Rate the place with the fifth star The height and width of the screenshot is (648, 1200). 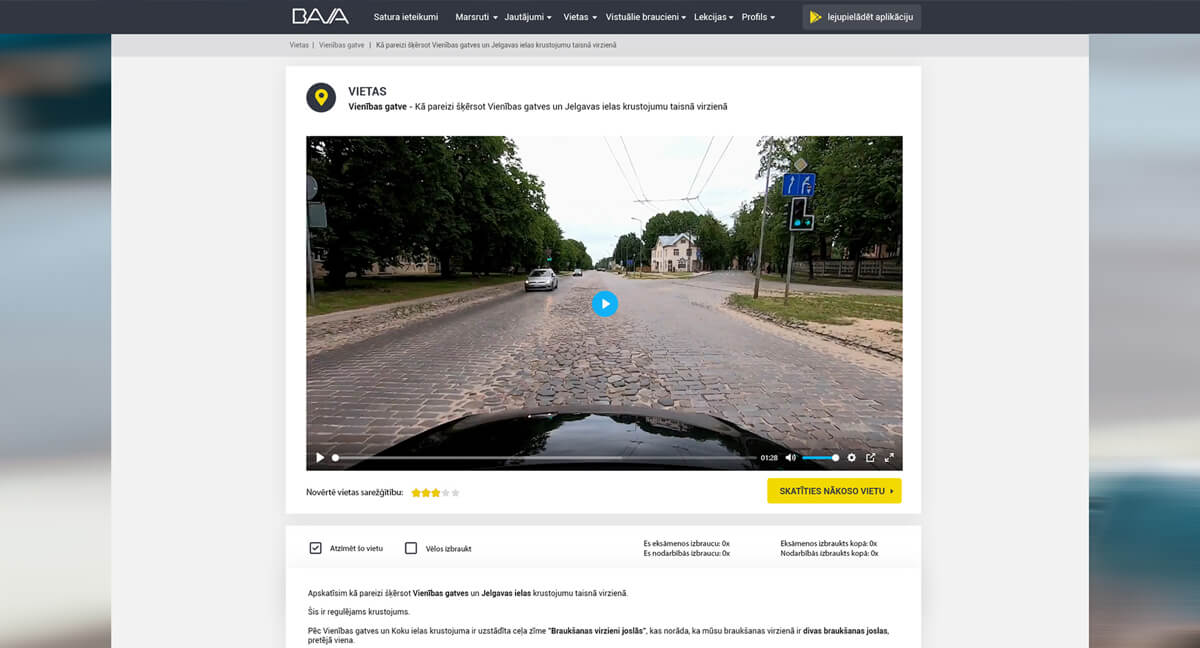457,492
